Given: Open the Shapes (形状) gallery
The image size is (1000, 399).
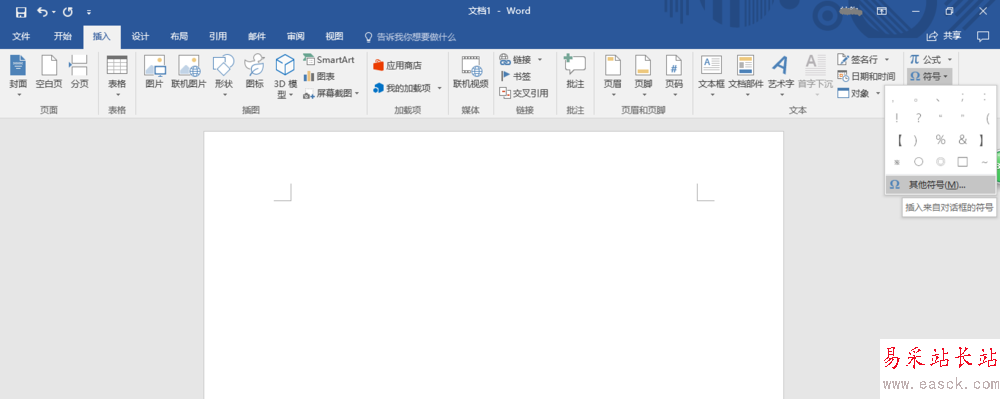Looking at the screenshot, I should point(223,75).
